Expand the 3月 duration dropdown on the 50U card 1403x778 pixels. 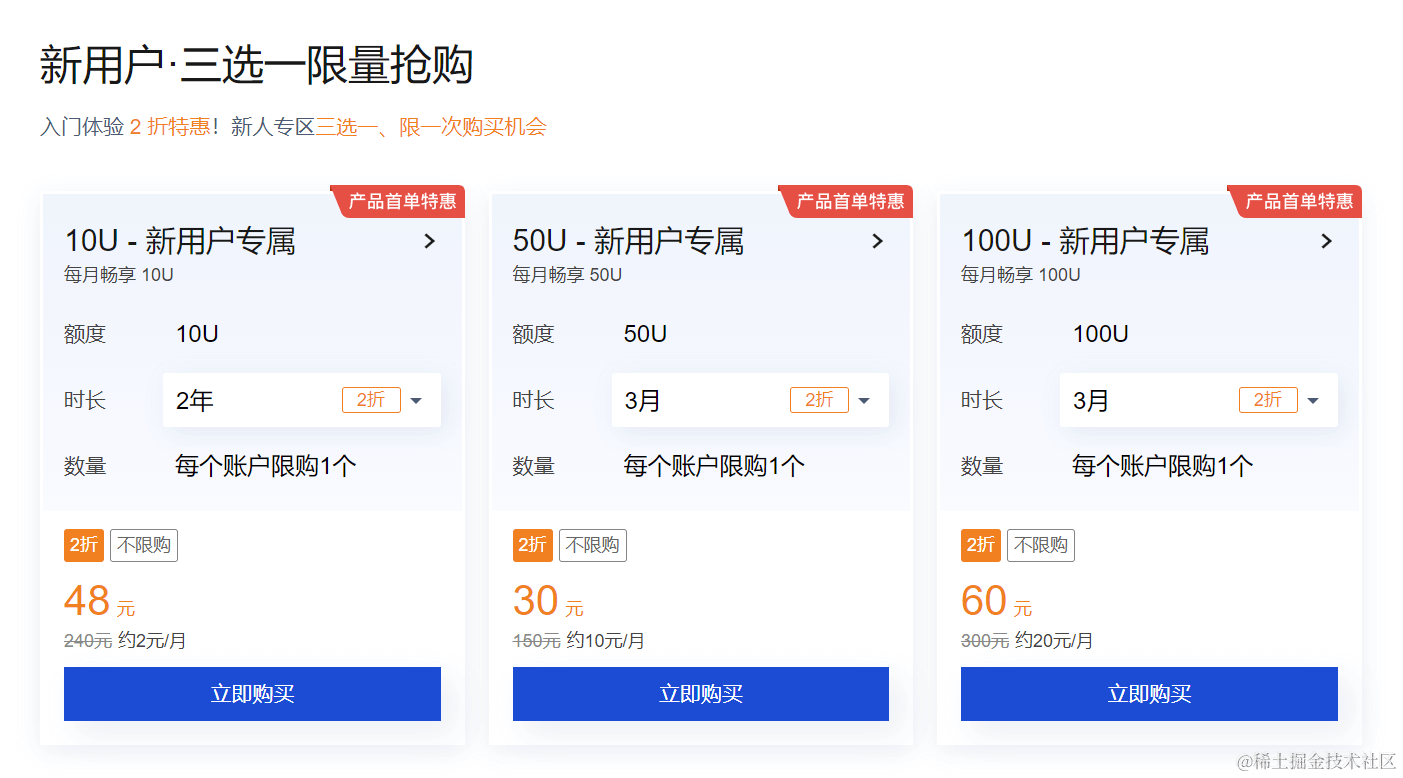click(x=864, y=399)
